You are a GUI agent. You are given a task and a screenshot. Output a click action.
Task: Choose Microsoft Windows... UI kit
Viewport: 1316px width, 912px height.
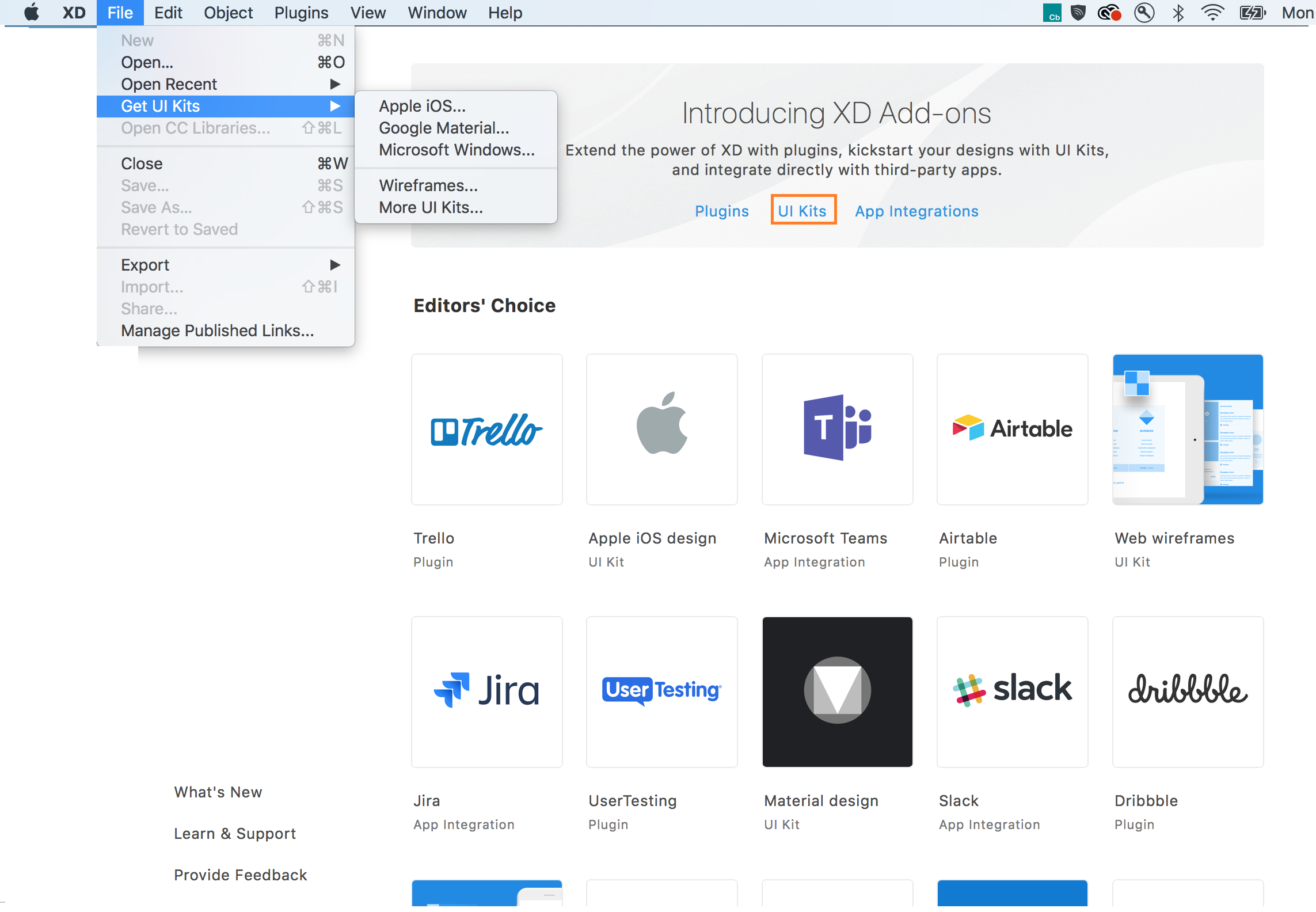456,150
